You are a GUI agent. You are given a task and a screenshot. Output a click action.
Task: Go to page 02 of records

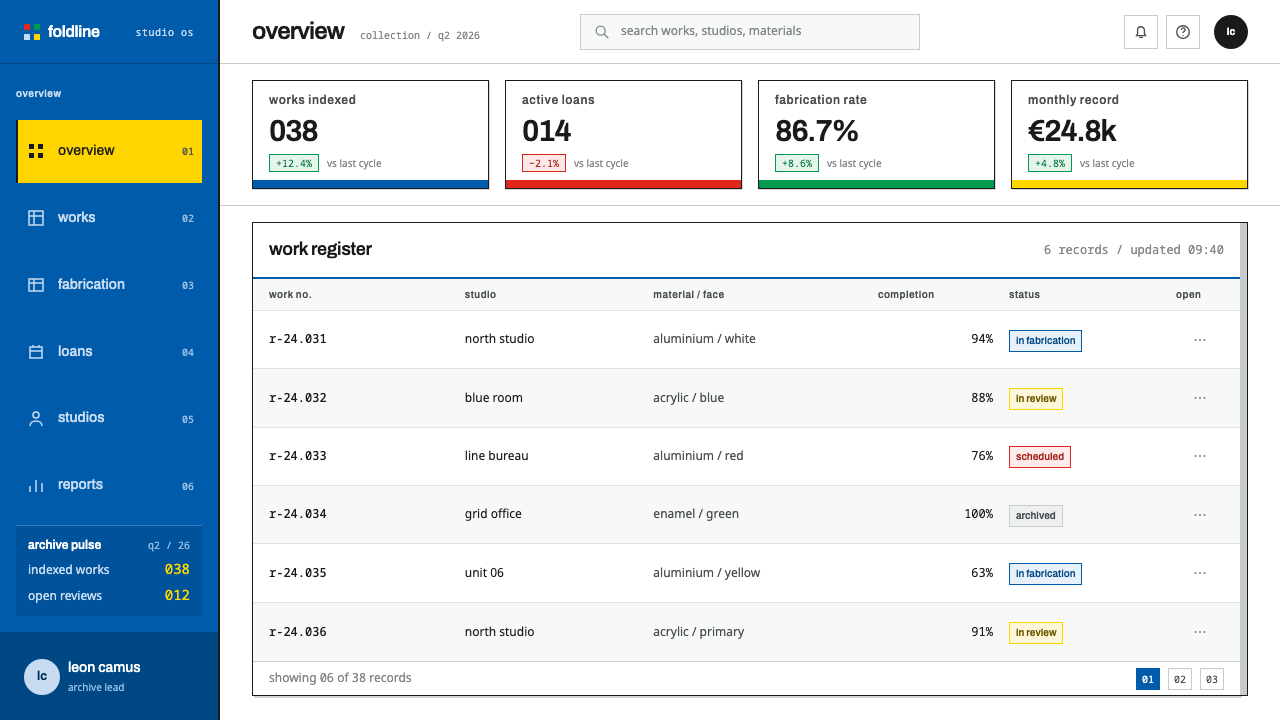click(1180, 679)
